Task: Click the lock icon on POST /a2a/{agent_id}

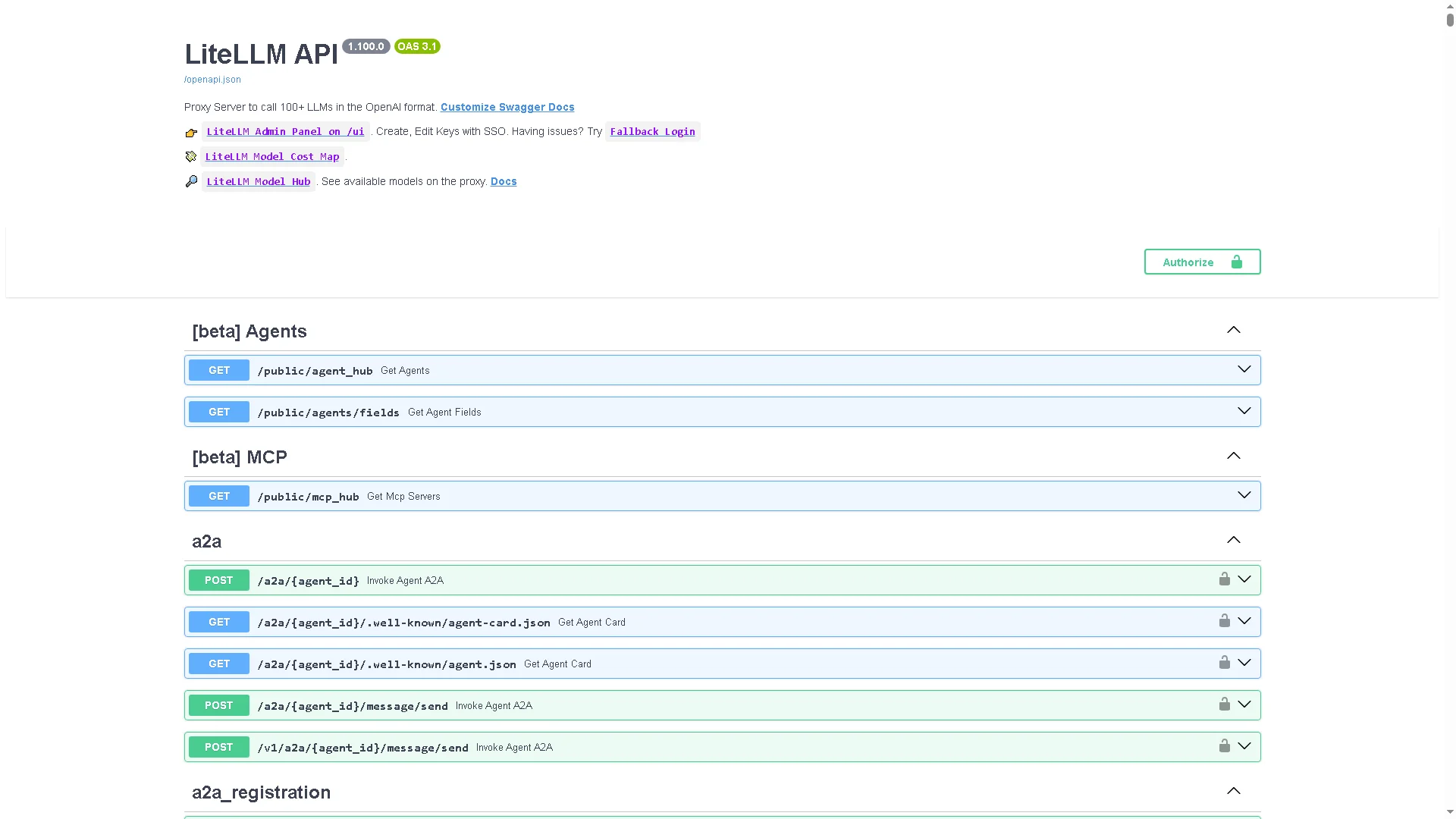Action: (x=1224, y=579)
